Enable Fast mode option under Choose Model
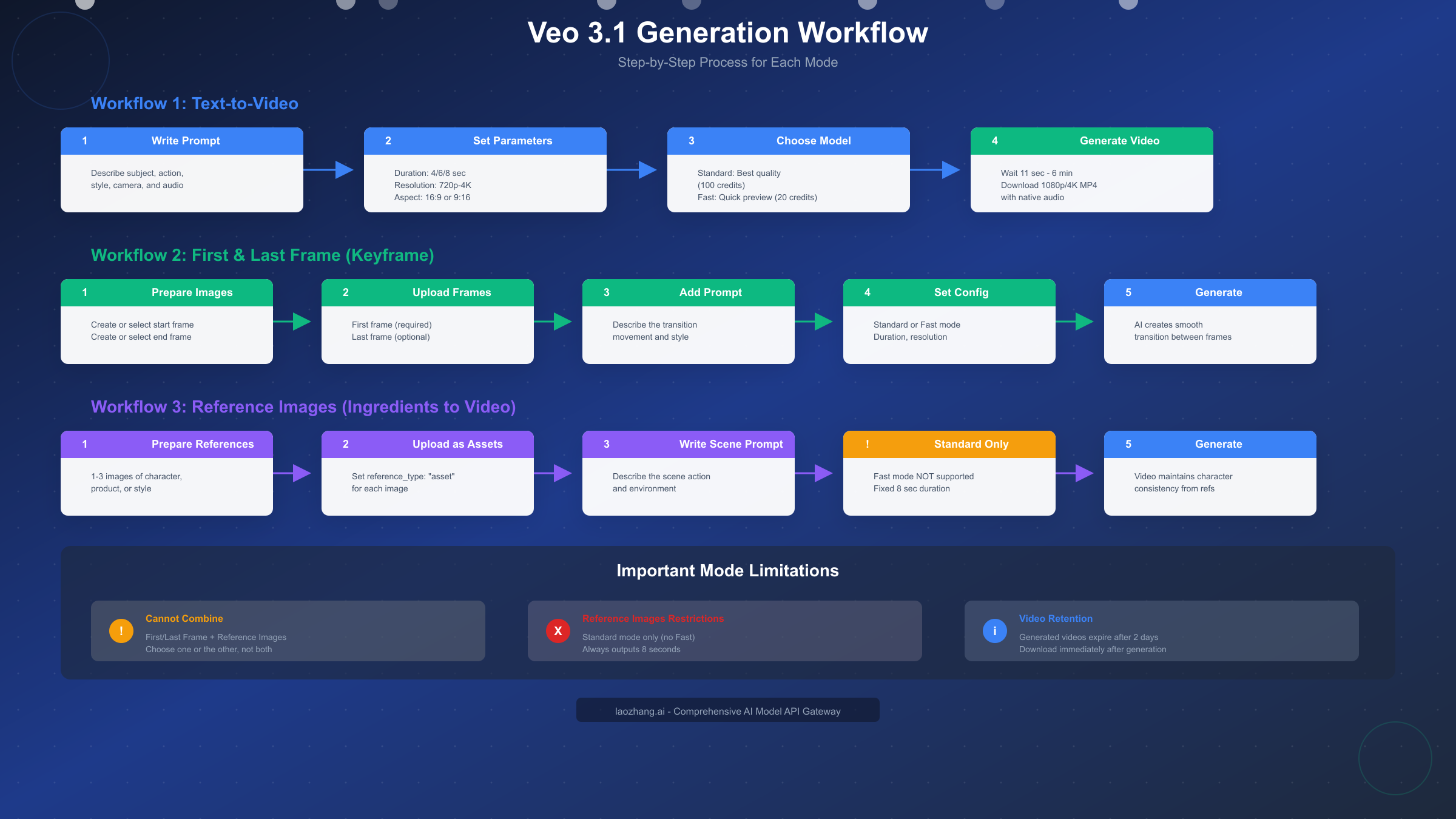1456x819 pixels. coord(757,197)
